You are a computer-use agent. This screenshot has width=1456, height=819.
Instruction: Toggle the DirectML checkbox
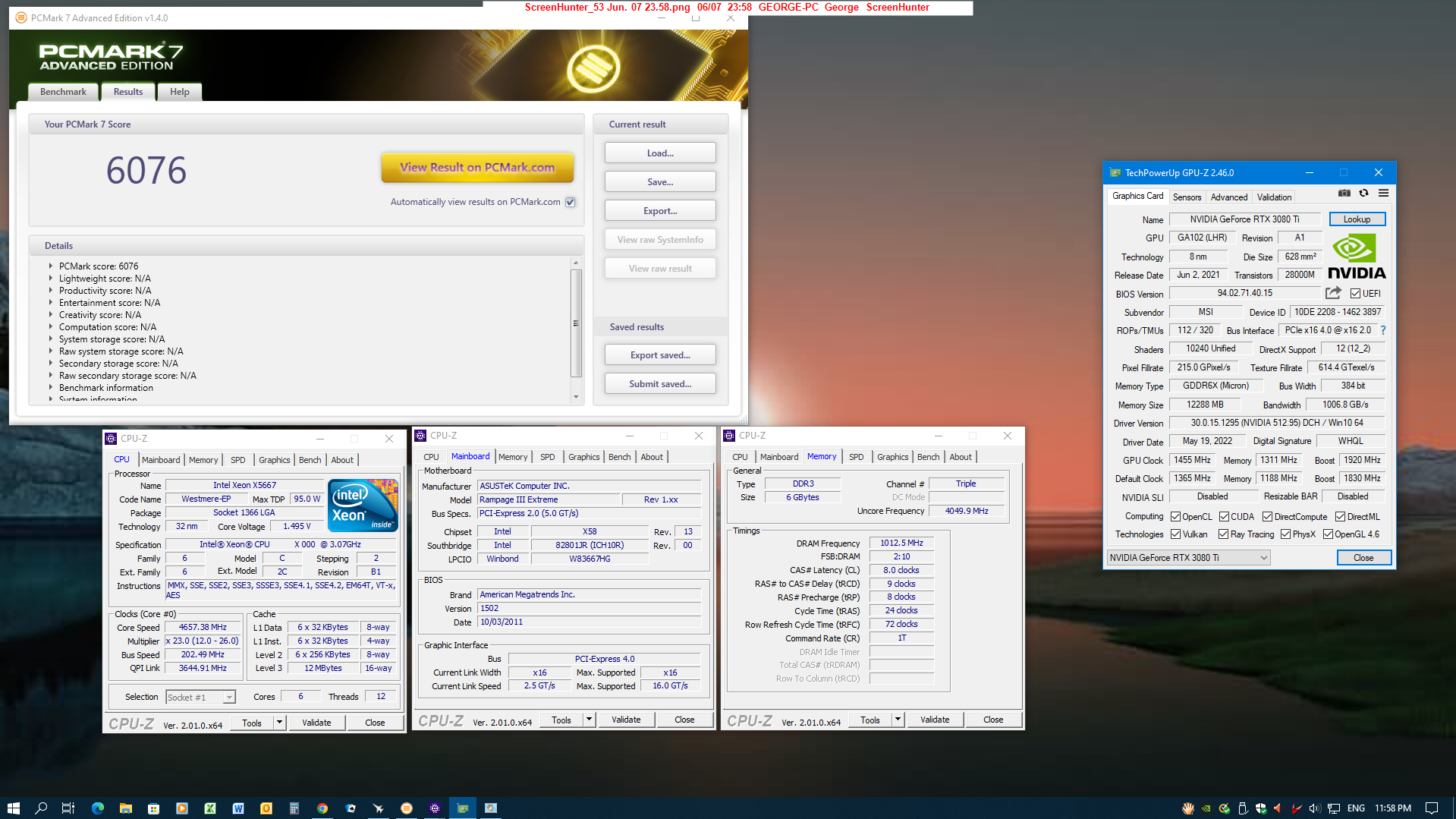point(1340,517)
